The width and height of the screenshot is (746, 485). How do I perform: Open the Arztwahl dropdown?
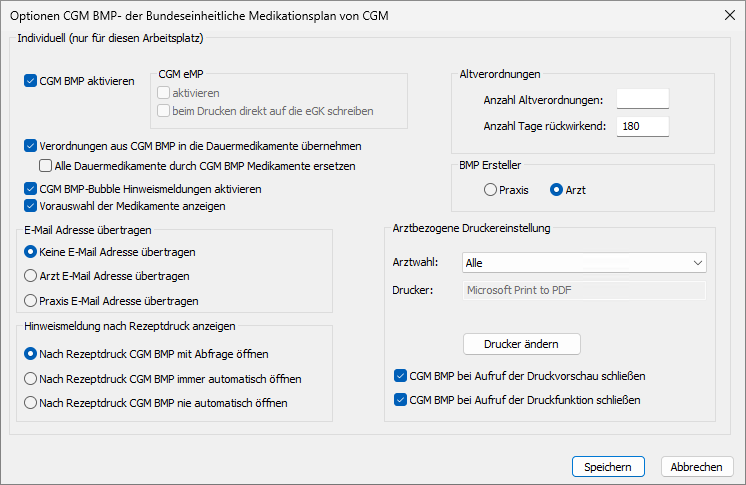tap(584, 263)
